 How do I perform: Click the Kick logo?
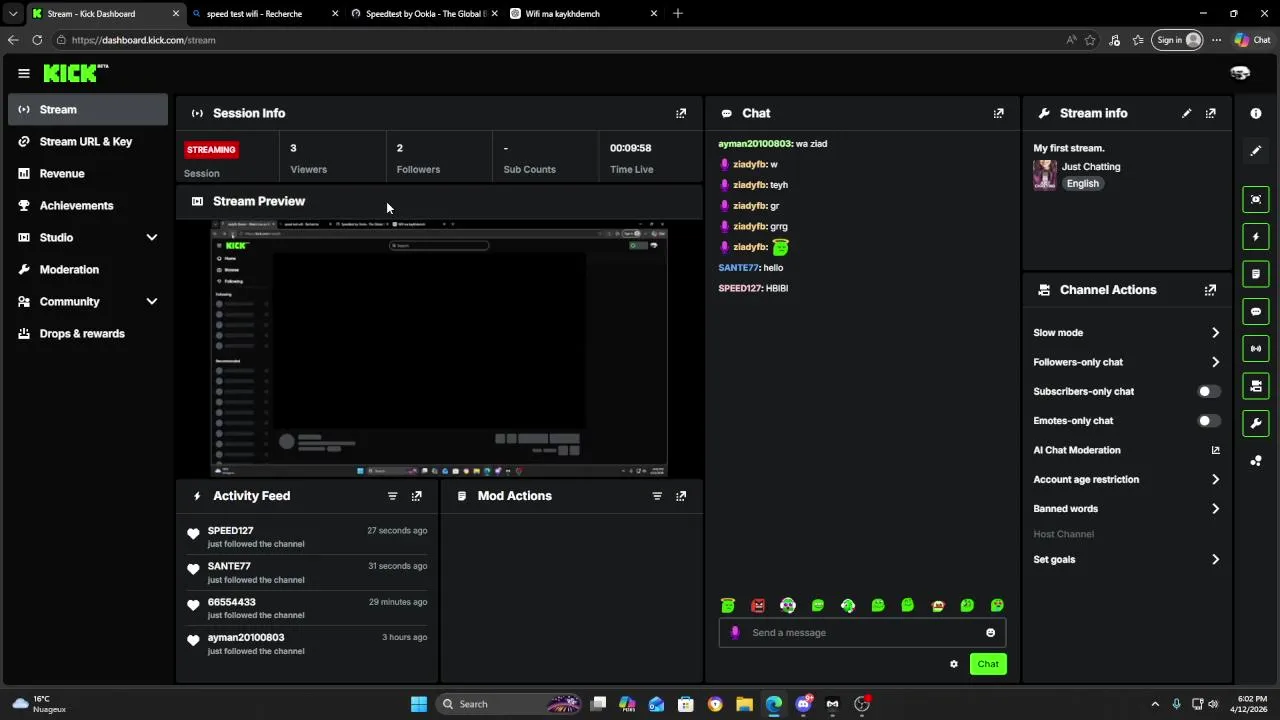click(x=75, y=73)
